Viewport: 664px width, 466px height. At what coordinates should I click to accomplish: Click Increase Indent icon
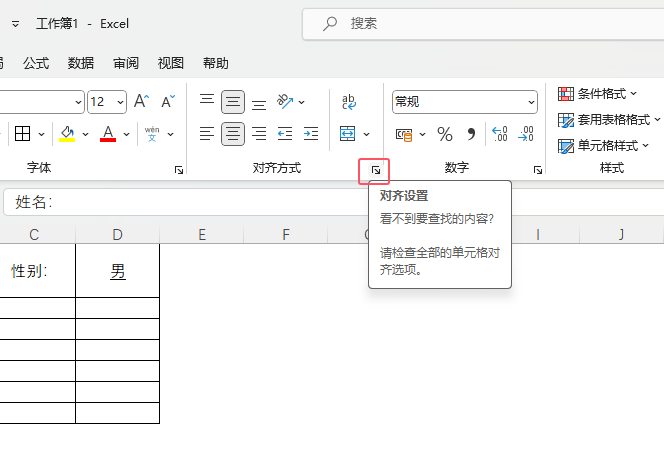(311, 134)
